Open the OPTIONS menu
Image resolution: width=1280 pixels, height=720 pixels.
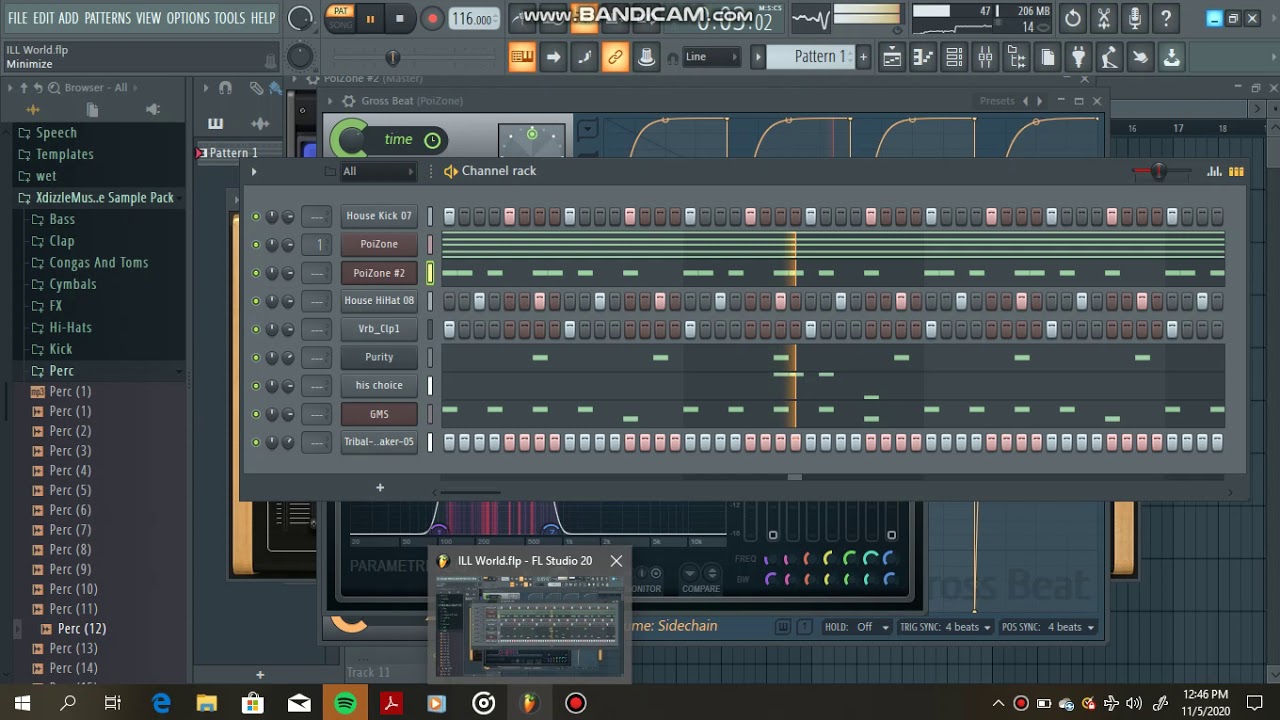click(188, 18)
